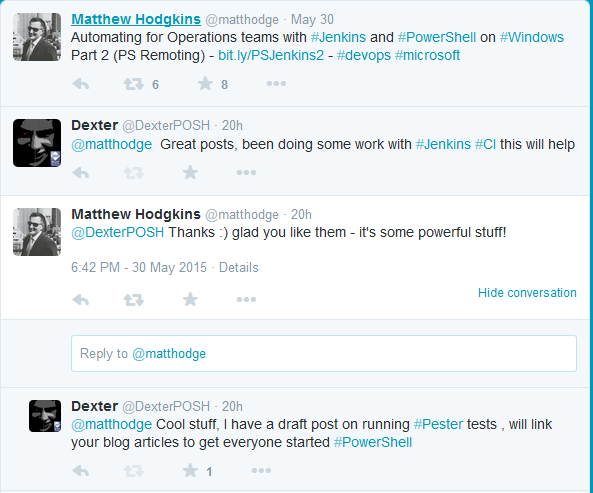Open the @matthodge mention in the Pester tweet
This screenshot has width=593, height=493.
112,424
